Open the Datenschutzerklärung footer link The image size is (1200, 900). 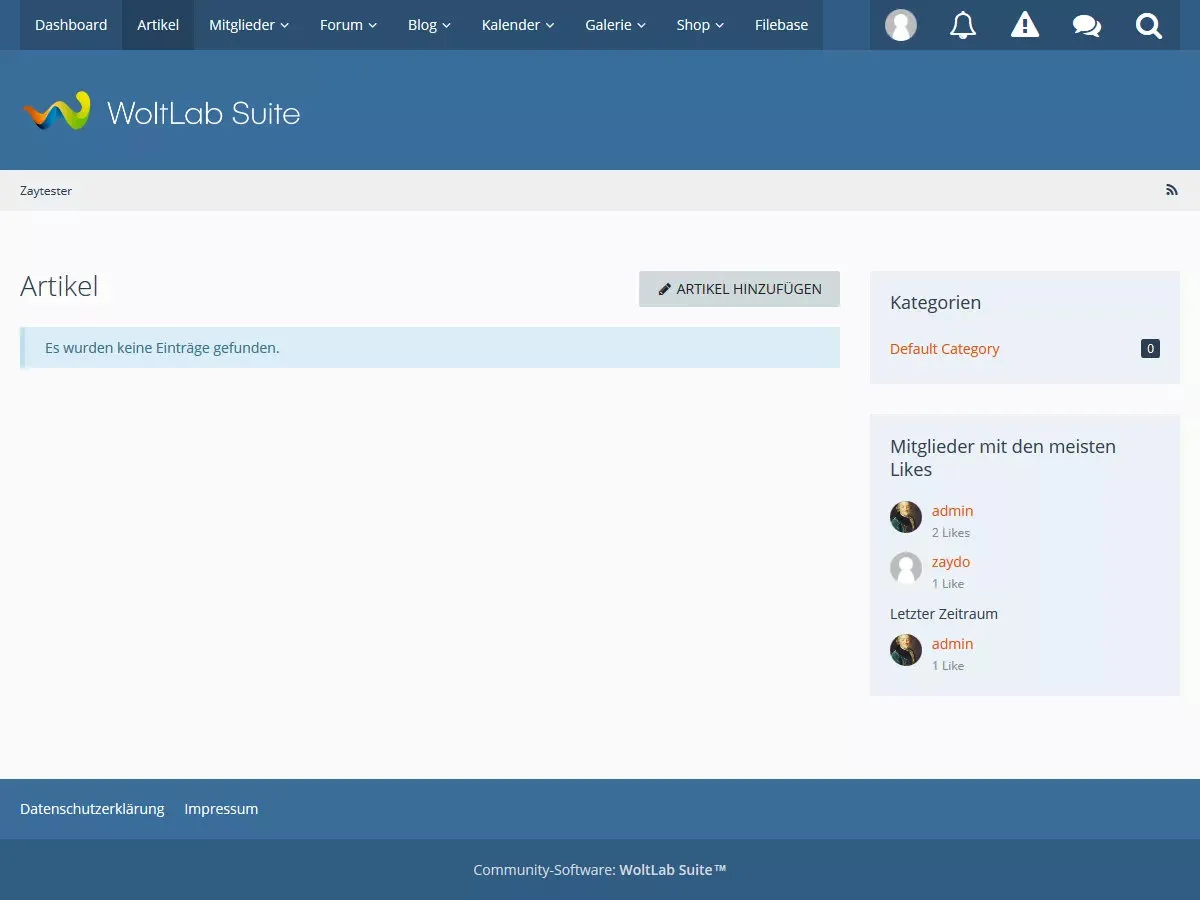coord(92,809)
